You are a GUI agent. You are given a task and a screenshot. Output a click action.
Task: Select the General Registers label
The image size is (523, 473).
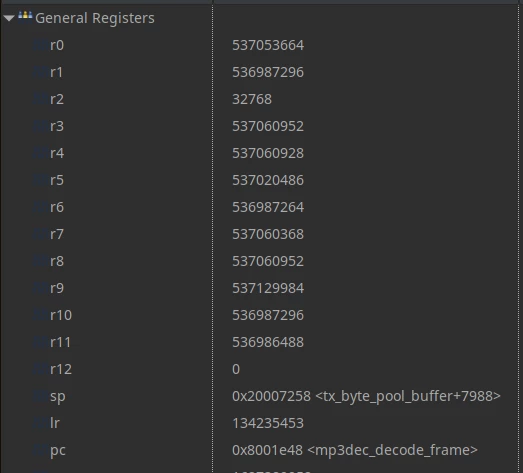95,18
